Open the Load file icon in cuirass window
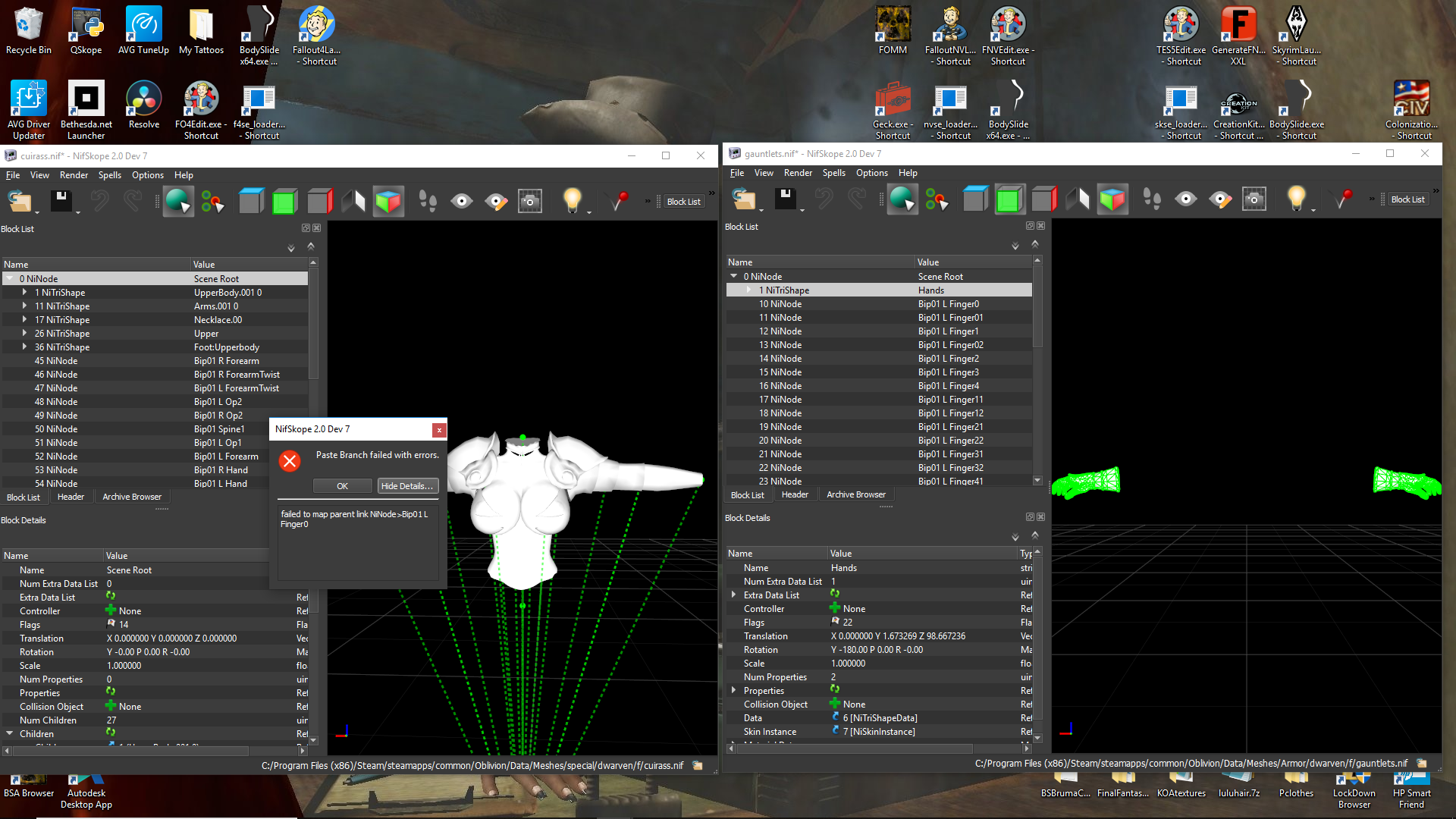1456x819 pixels. 19,201
